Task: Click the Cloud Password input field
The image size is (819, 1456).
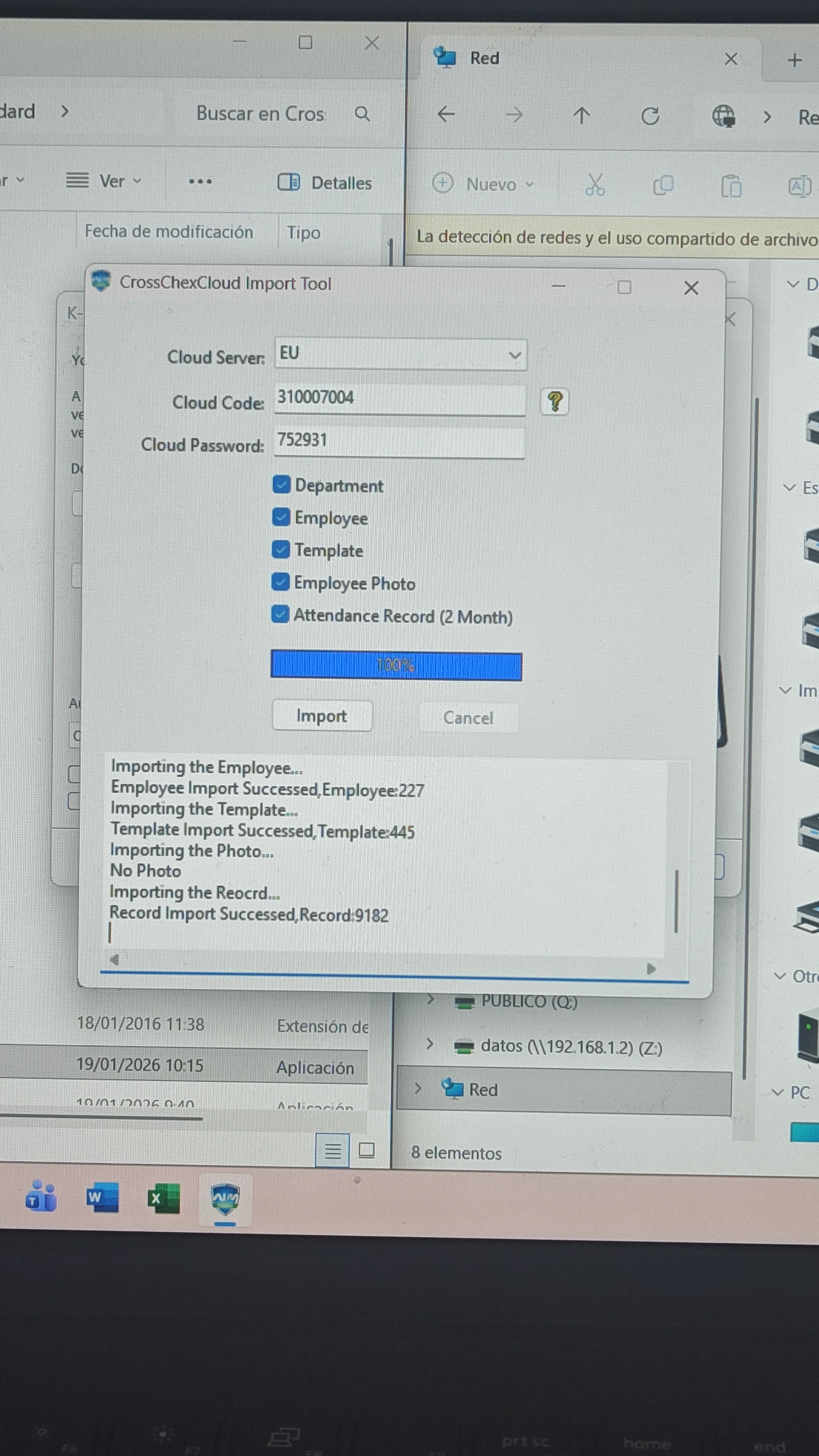Action: (400, 441)
